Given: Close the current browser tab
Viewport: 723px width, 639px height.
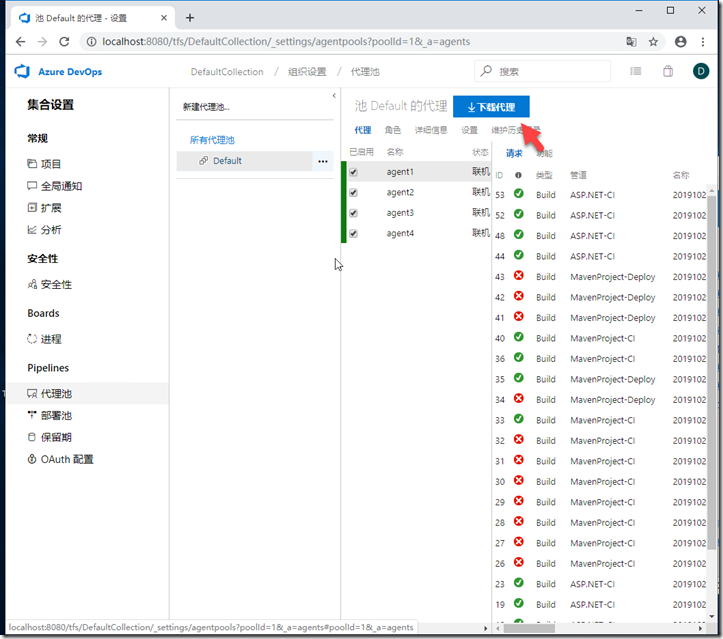Looking at the screenshot, I should [164, 18].
